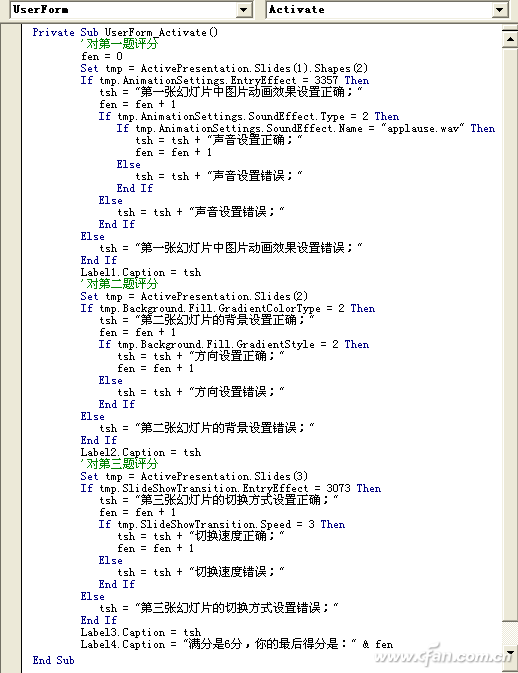Click the line '第三张幻灯片的切换方式设置正确'
This screenshot has height=673, width=518.
[219, 500]
